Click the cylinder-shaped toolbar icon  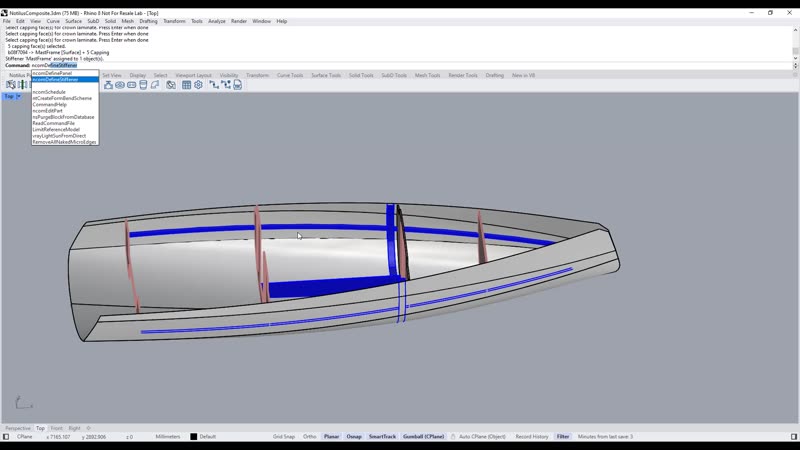click(143, 85)
